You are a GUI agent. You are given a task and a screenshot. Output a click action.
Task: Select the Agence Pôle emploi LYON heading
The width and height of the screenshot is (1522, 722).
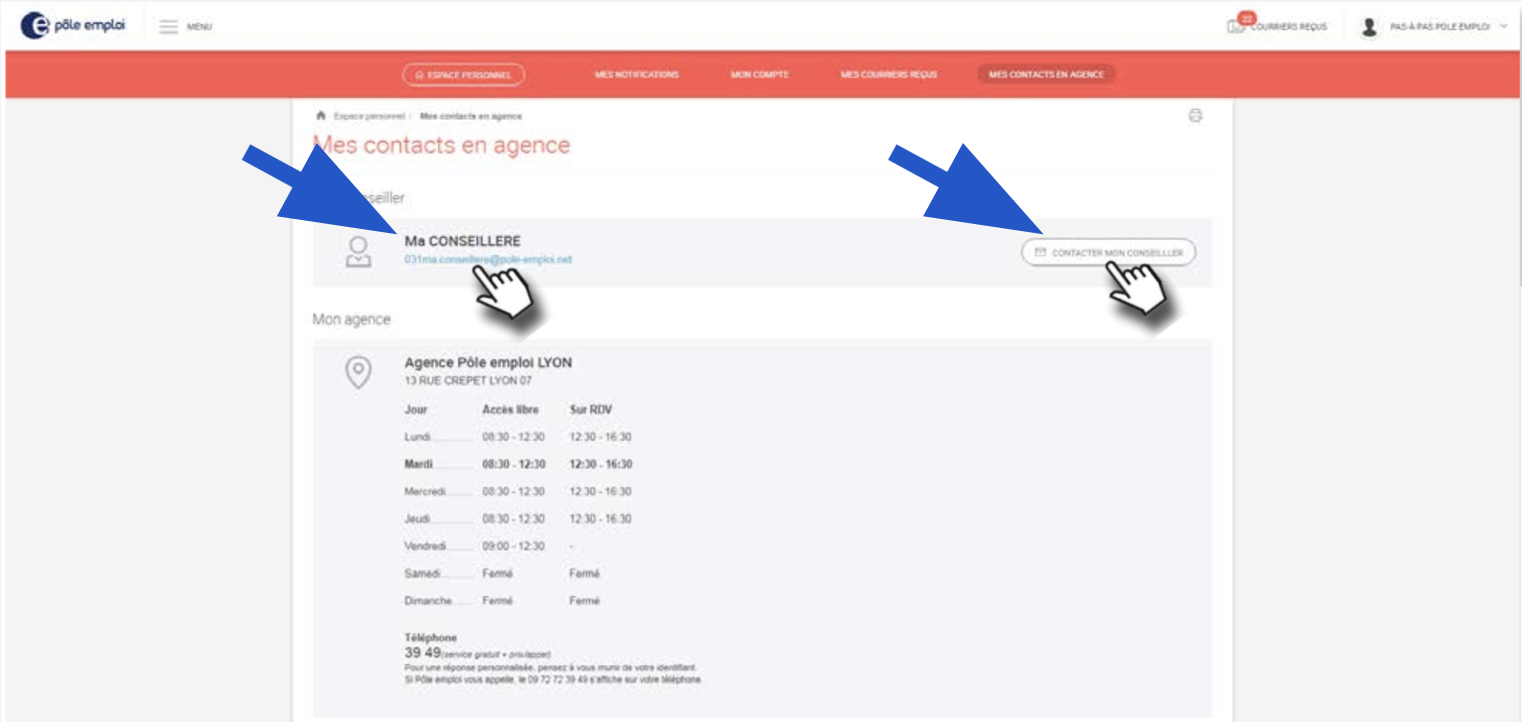(x=488, y=363)
